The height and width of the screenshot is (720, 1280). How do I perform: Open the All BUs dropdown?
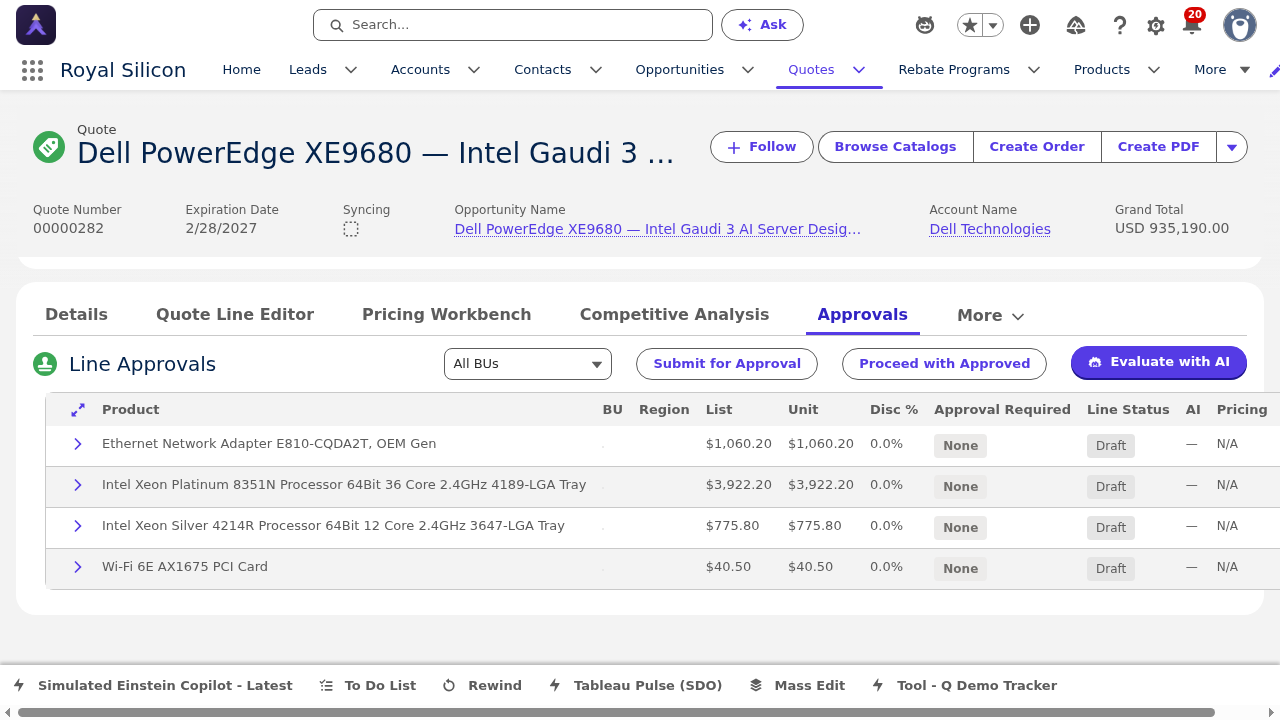[x=528, y=364]
